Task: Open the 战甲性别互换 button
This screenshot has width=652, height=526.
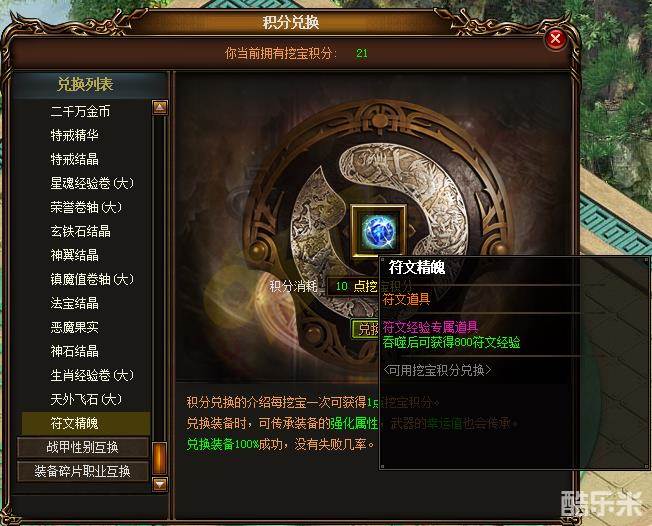Action: (83, 447)
